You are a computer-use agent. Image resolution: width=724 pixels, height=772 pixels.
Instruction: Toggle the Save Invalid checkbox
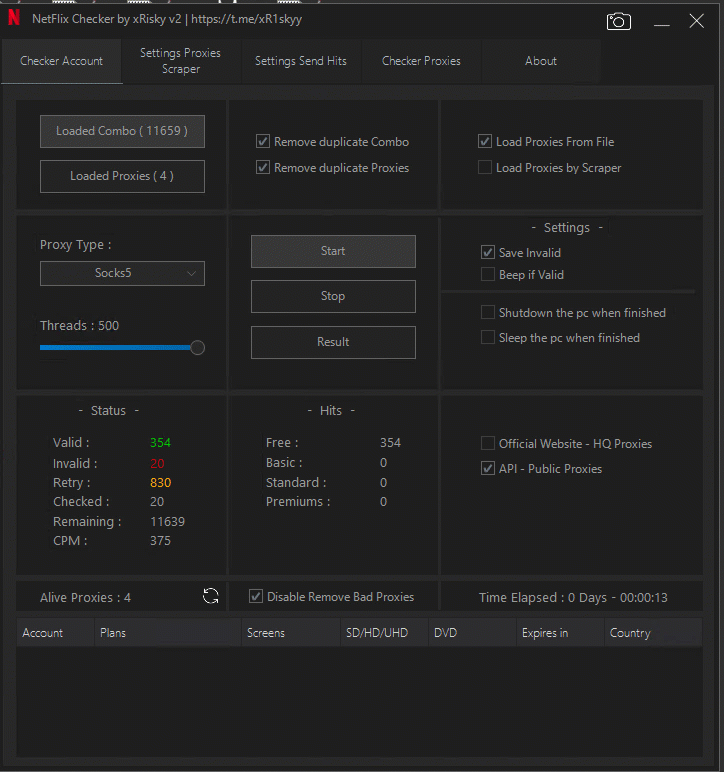(488, 252)
